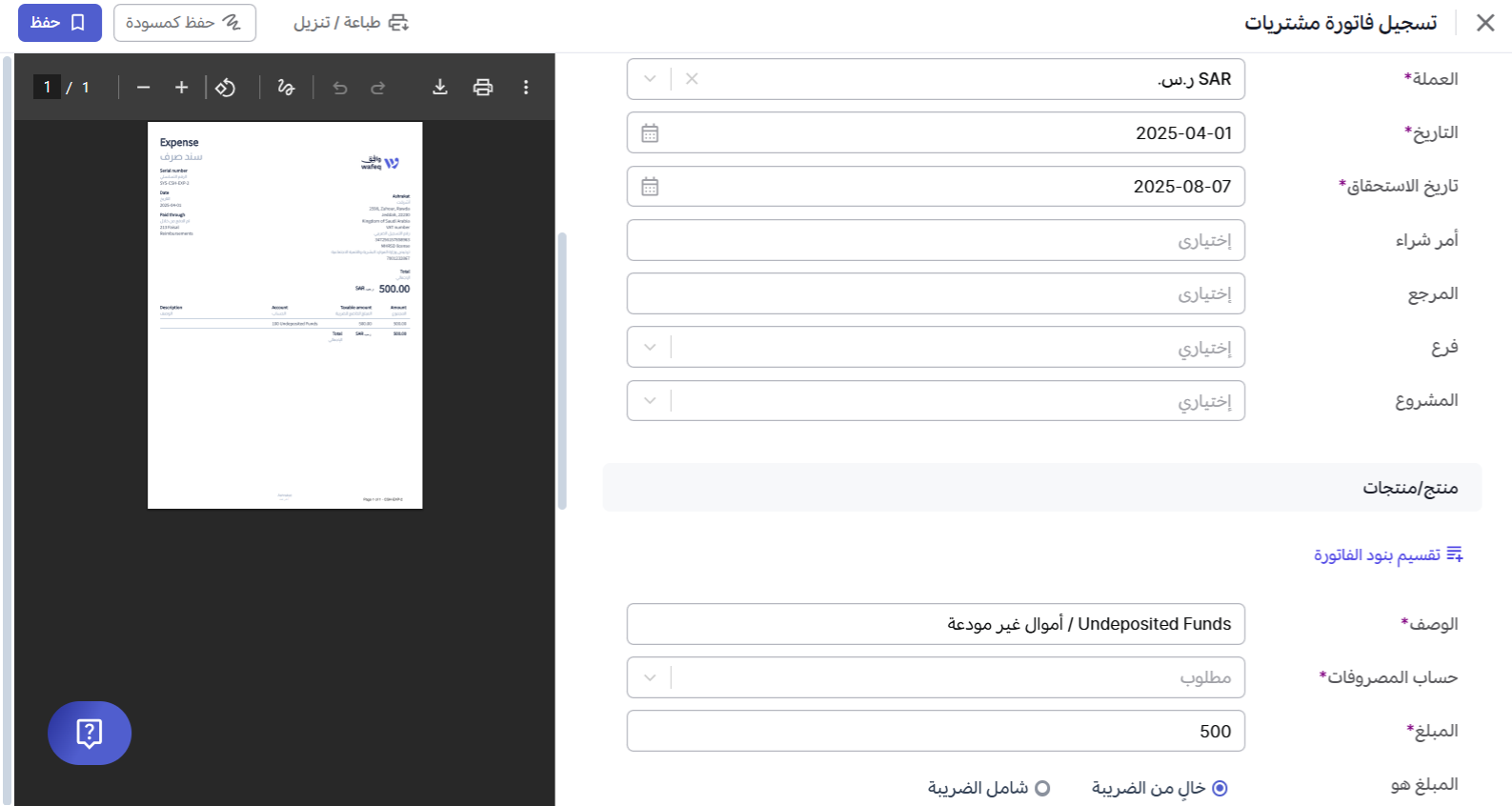
Task: Click the منتج/منتجات products section header
Action: [1042, 488]
